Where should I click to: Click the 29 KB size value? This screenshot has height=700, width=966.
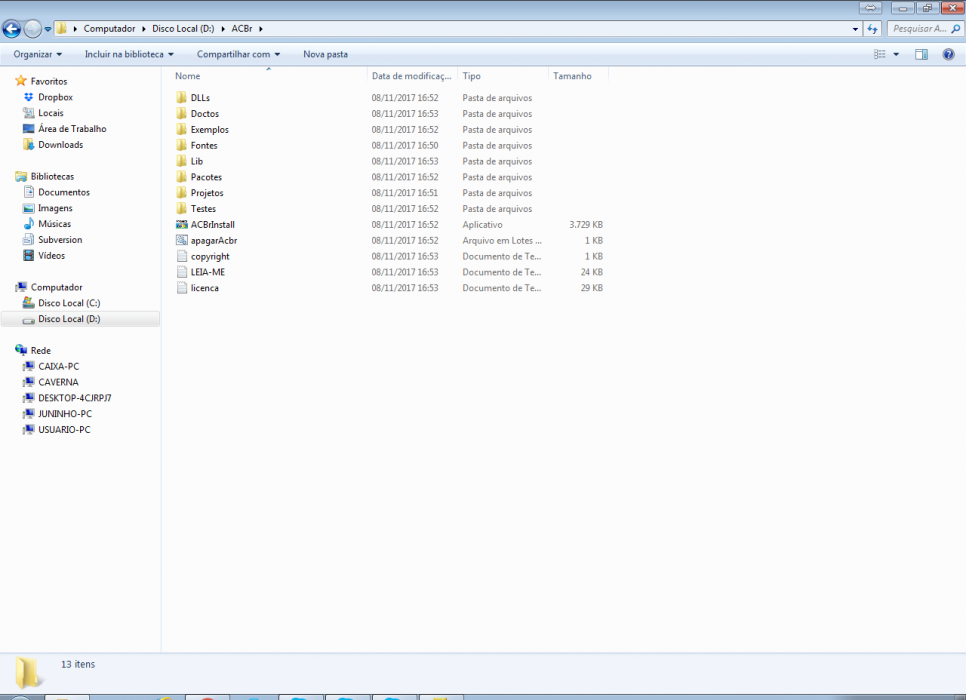(x=591, y=288)
